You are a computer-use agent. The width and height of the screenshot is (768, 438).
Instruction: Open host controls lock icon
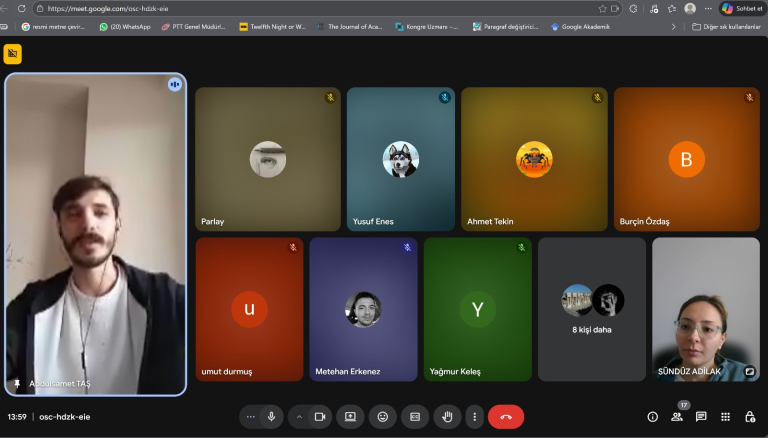[x=749, y=416]
